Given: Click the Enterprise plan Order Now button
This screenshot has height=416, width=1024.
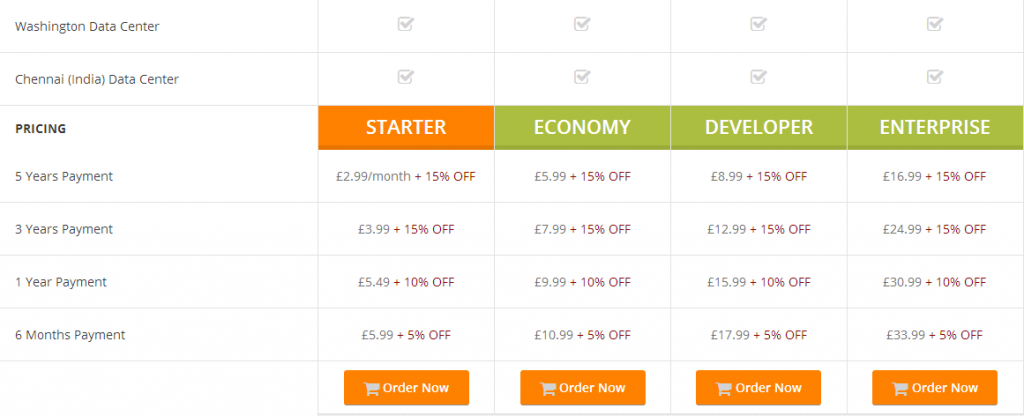Looking at the screenshot, I should (935, 388).
